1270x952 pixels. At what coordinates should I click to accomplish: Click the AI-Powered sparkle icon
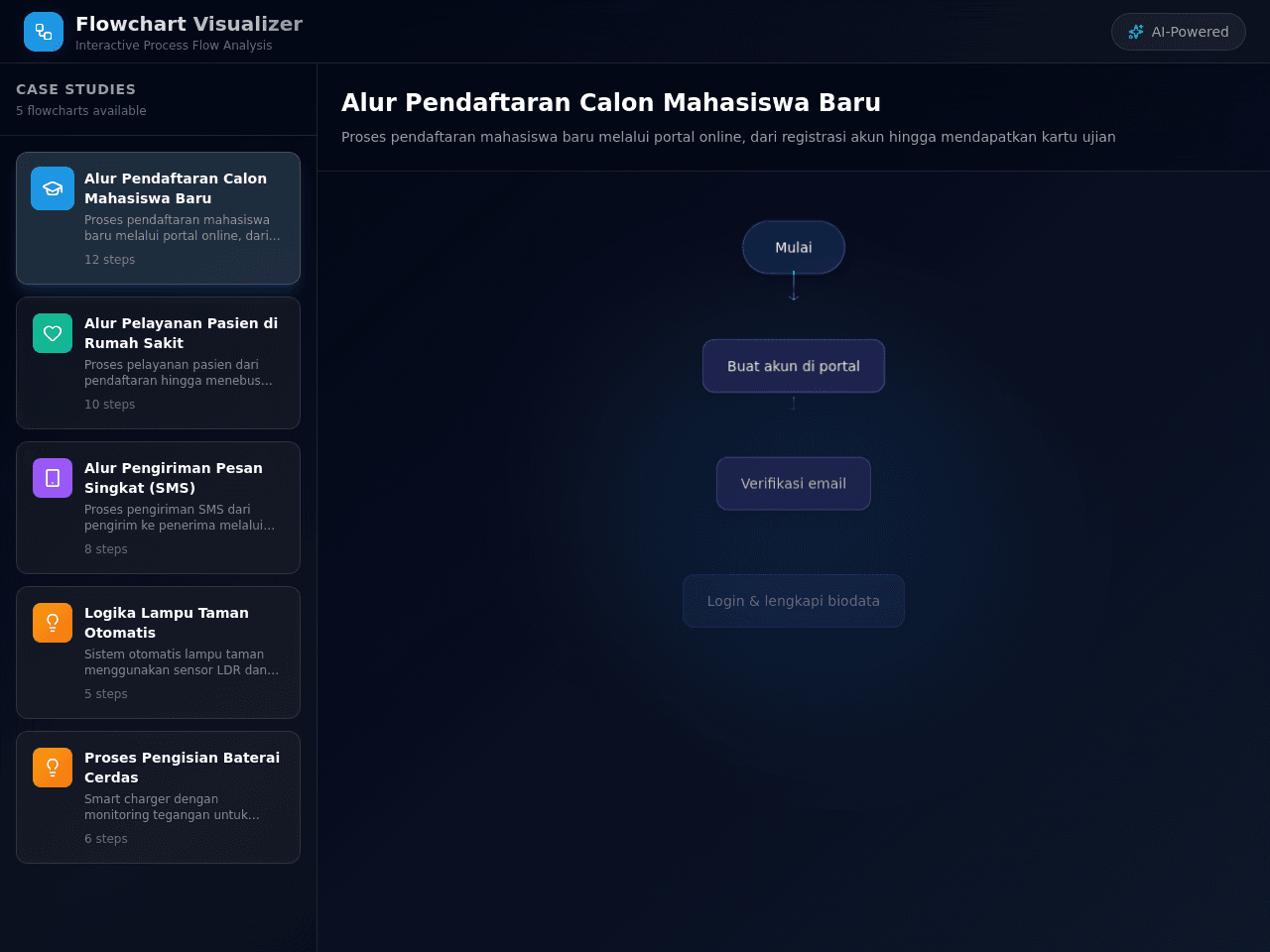click(x=1136, y=32)
